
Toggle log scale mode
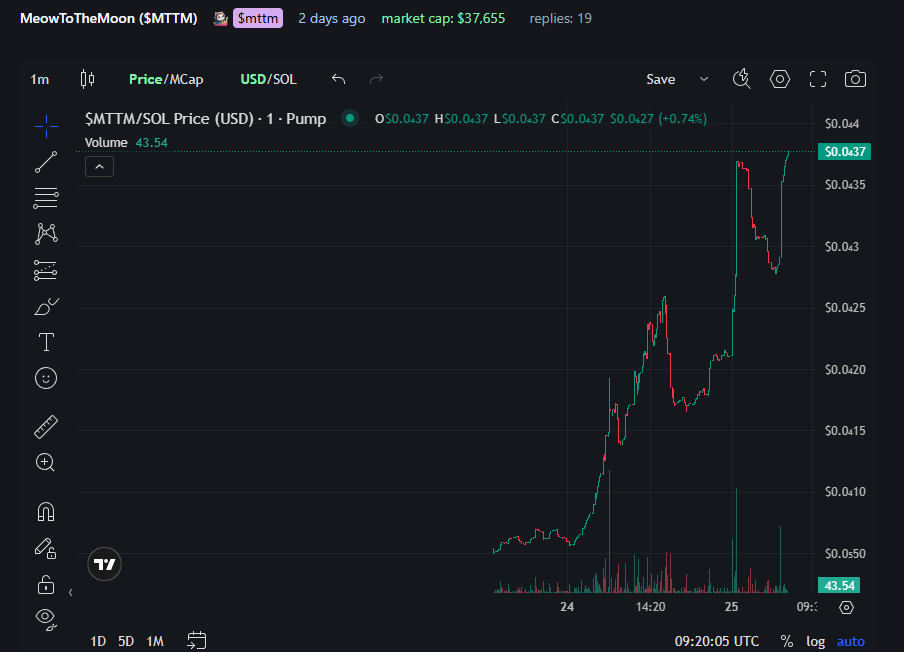tap(815, 641)
